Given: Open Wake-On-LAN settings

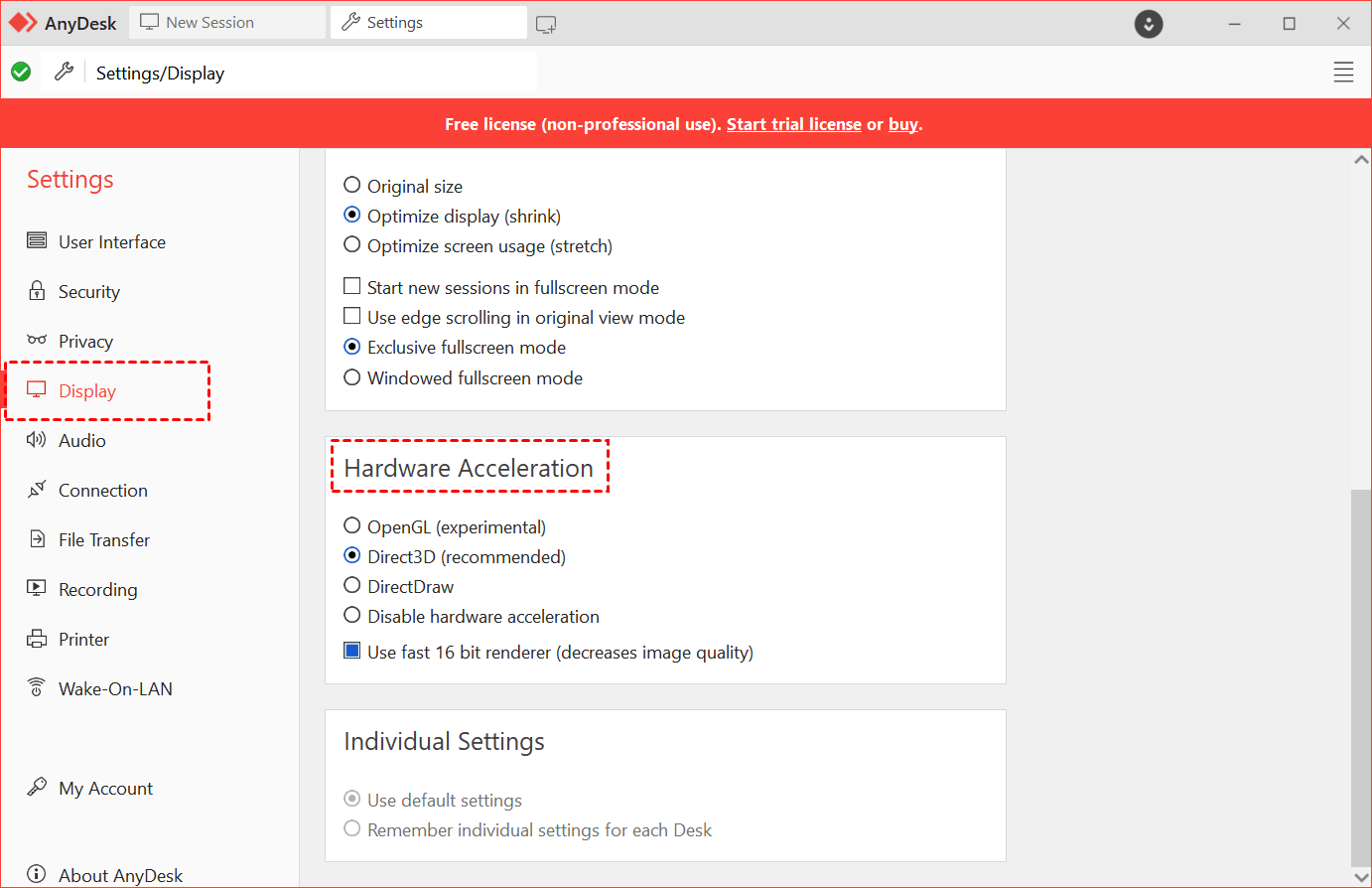Looking at the screenshot, I should point(114,689).
